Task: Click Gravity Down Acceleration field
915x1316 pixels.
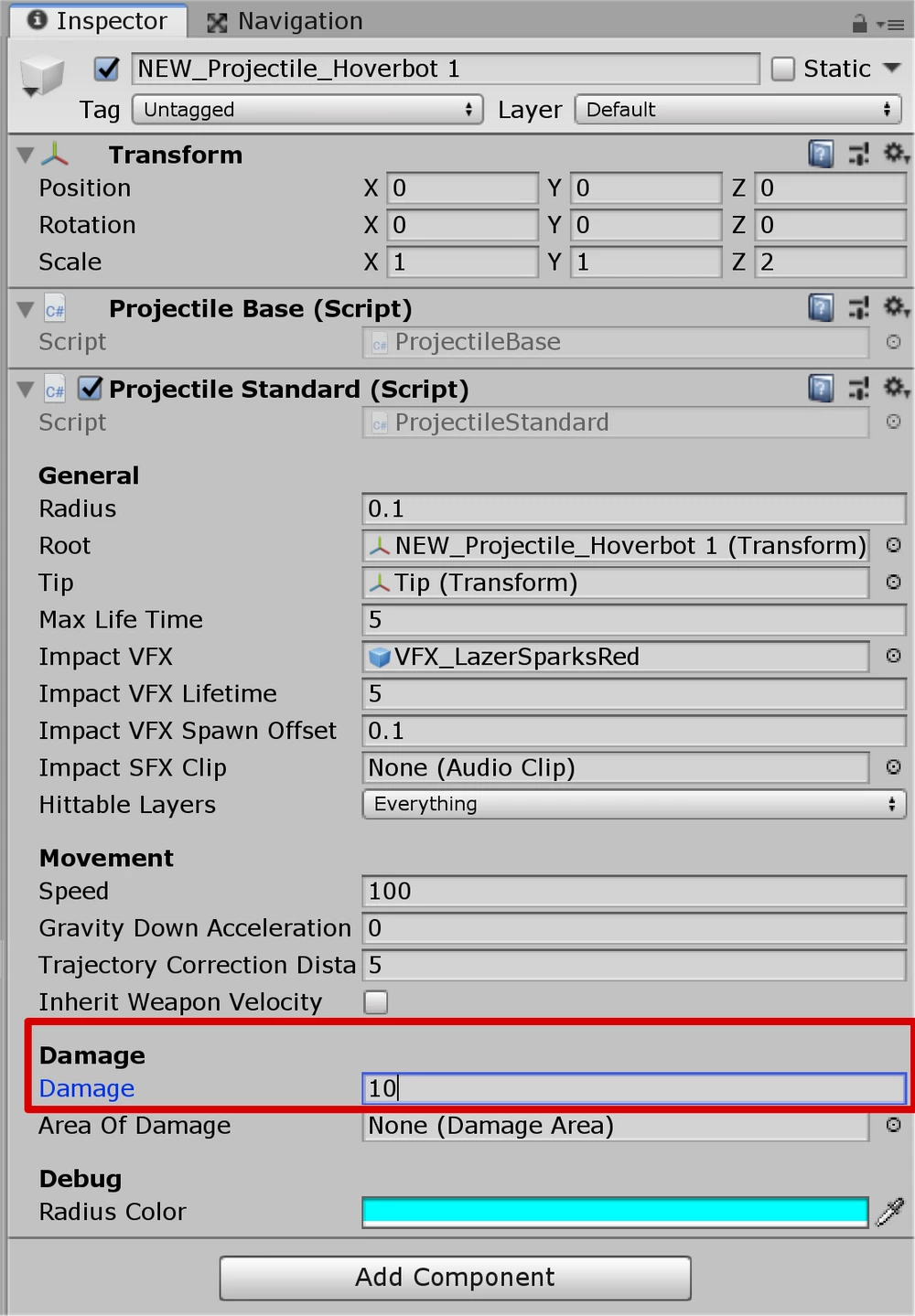Action: [x=634, y=927]
